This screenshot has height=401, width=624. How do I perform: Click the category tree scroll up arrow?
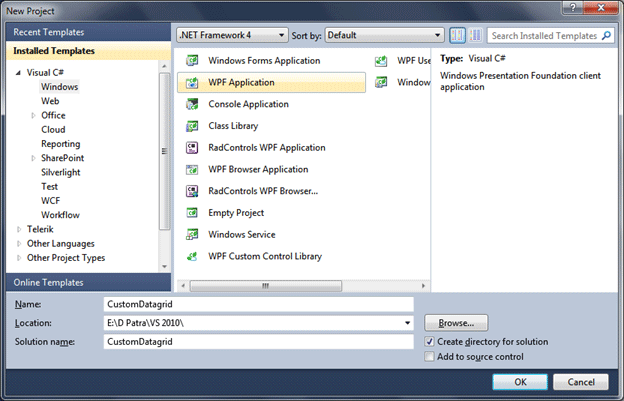pyautogui.click(x=164, y=66)
